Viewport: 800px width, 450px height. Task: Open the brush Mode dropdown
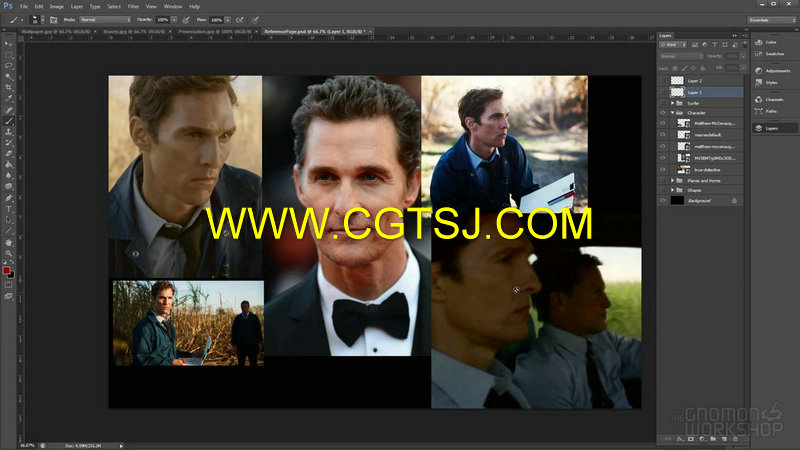105,20
